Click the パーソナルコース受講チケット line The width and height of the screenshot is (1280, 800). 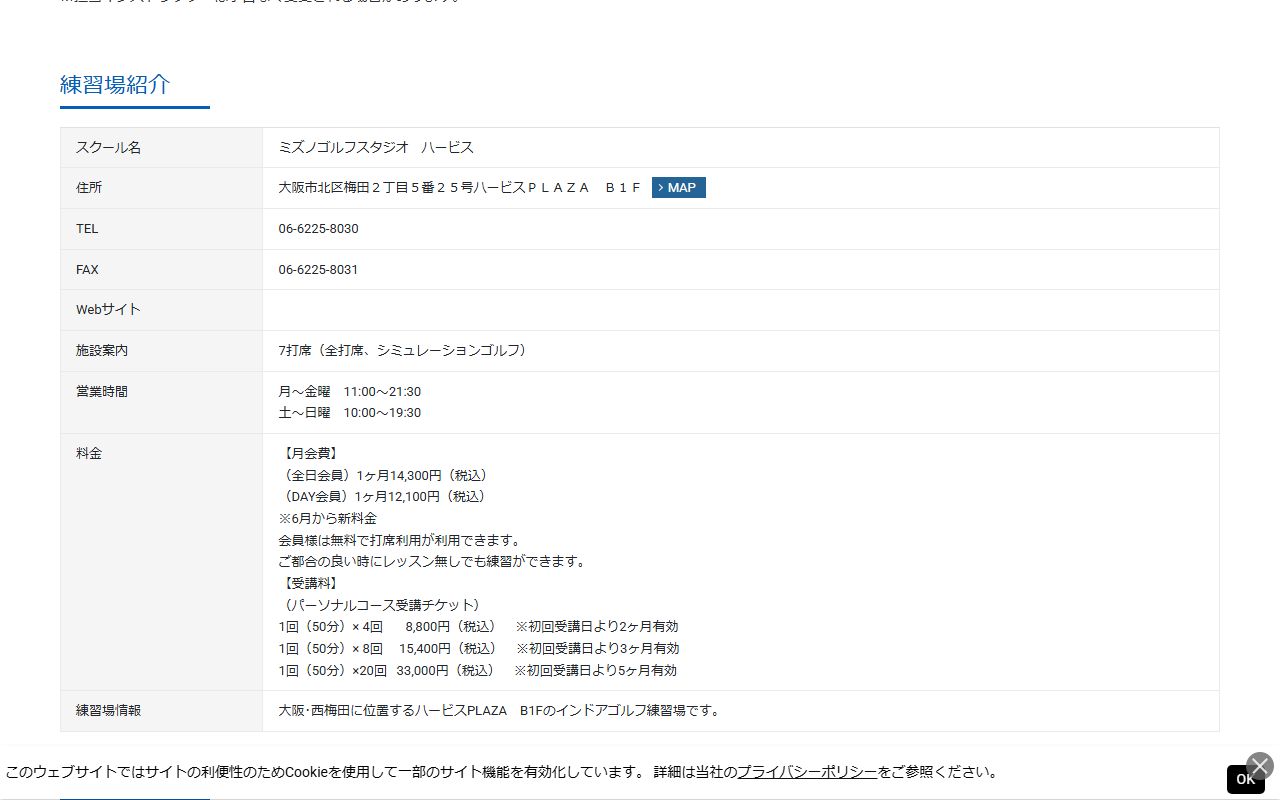point(380,606)
